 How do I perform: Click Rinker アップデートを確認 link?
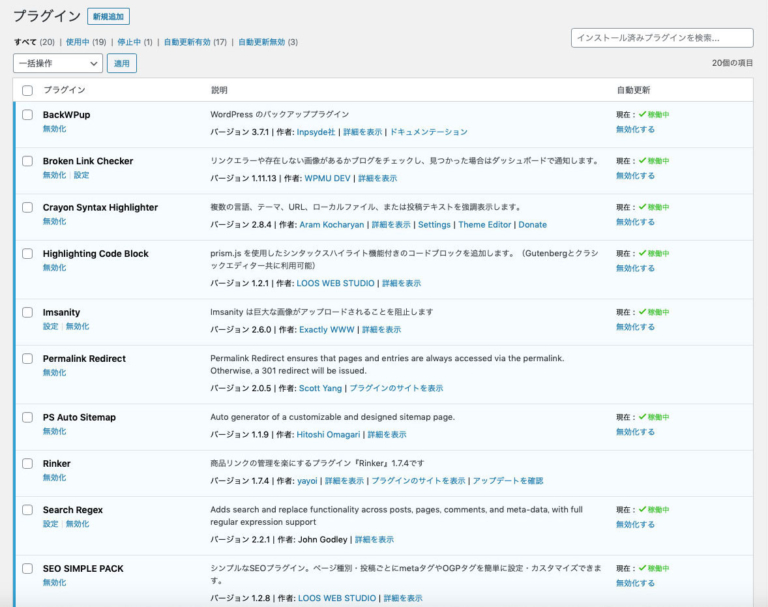click(x=508, y=481)
